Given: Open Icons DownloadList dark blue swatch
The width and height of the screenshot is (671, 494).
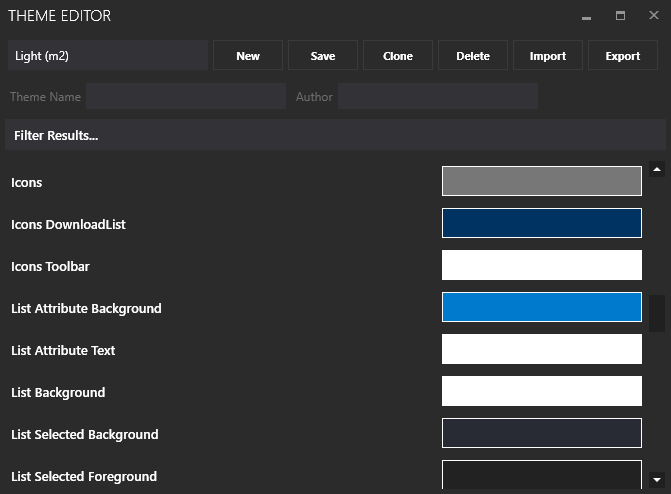Looking at the screenshot, I should click(542, 223).
